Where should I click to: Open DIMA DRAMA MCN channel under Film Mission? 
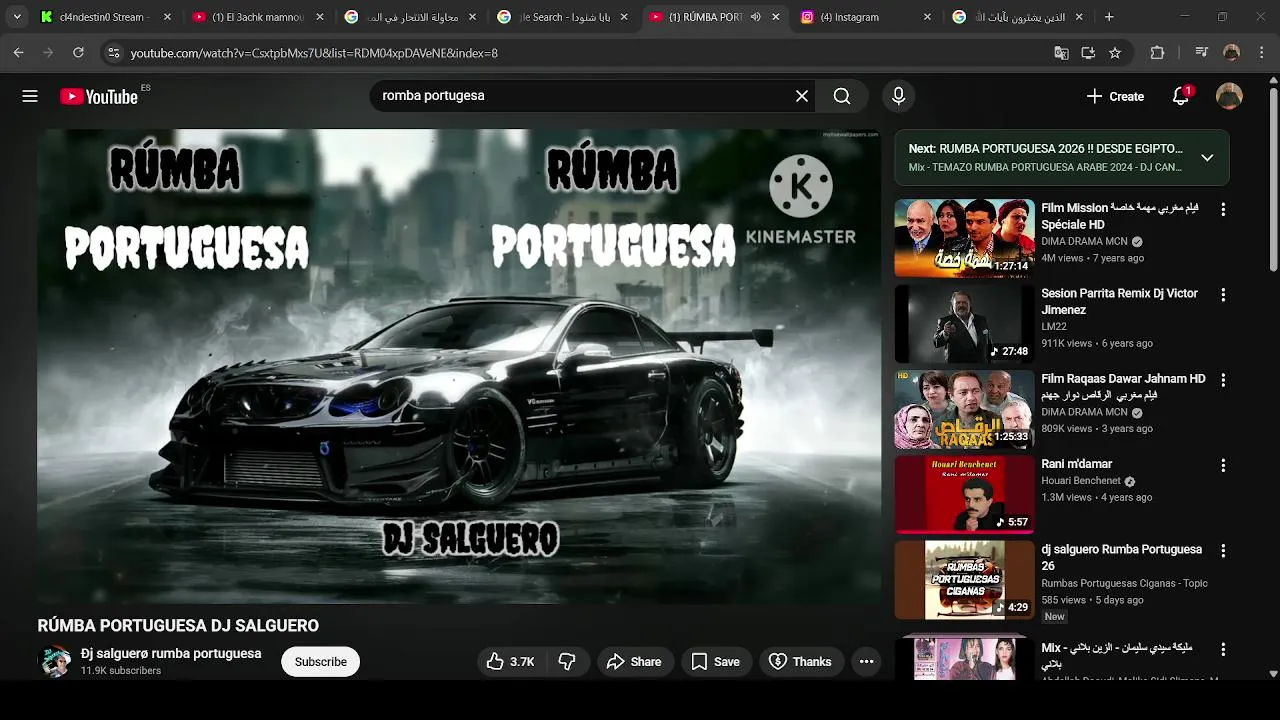tap(1084, 241)
